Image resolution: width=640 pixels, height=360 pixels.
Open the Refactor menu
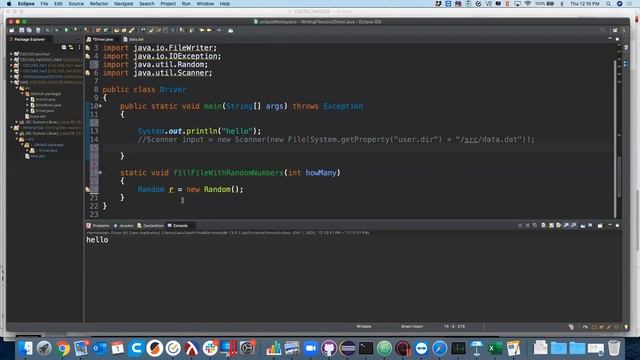click(x=99, y=4)
